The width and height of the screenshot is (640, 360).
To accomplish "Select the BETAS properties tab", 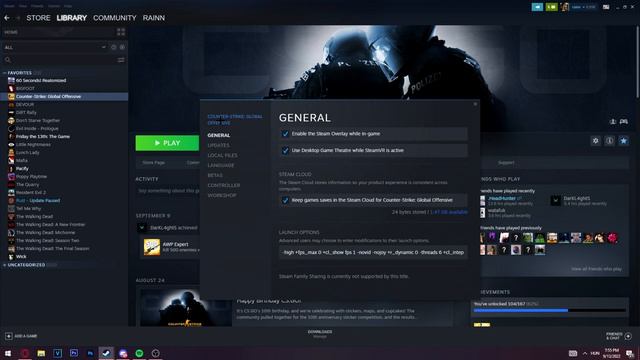I will point(215,176).
